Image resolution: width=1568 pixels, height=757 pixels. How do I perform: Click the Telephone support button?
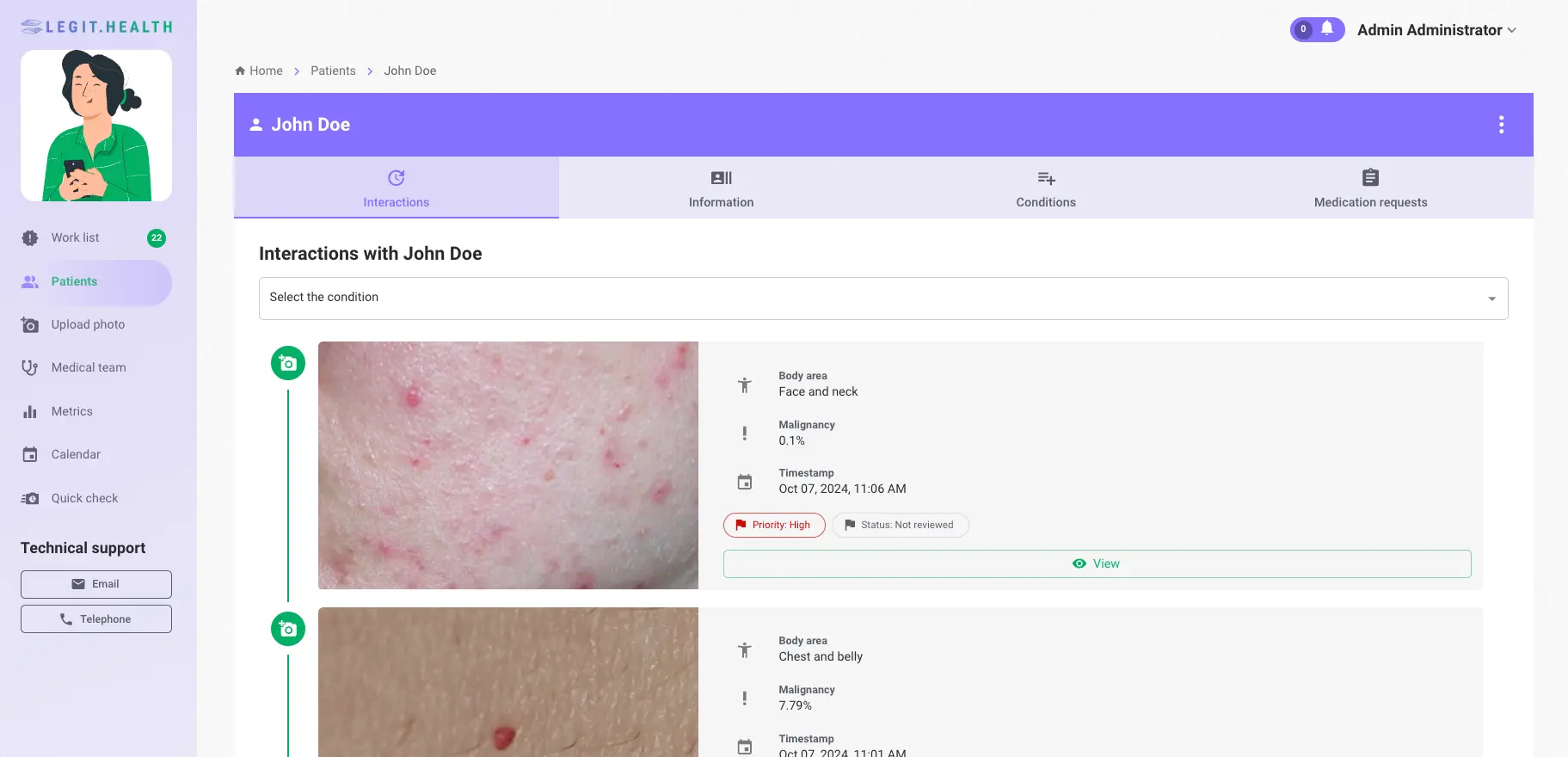pos(96,619)
